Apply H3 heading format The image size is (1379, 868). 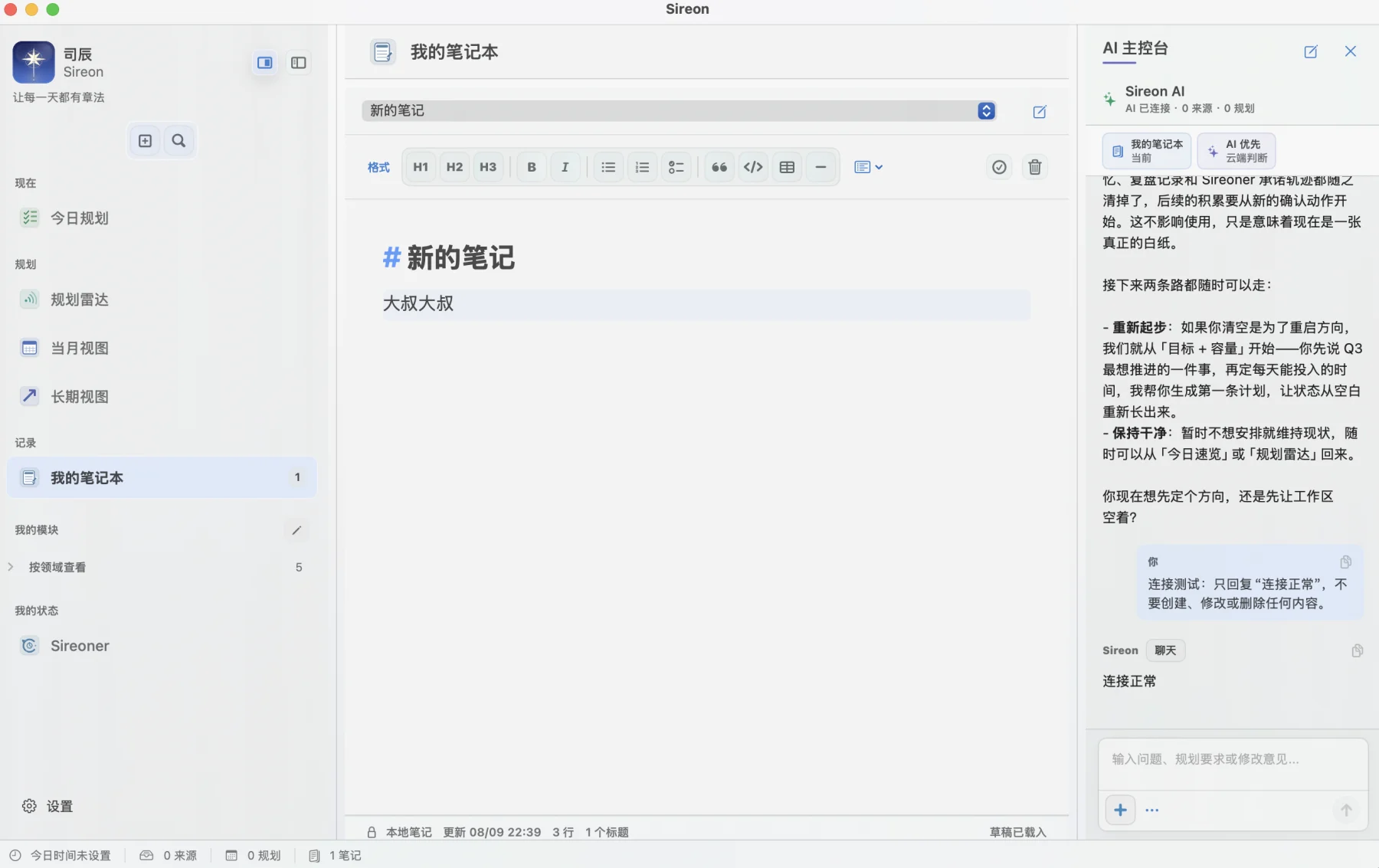coord(488,167)
